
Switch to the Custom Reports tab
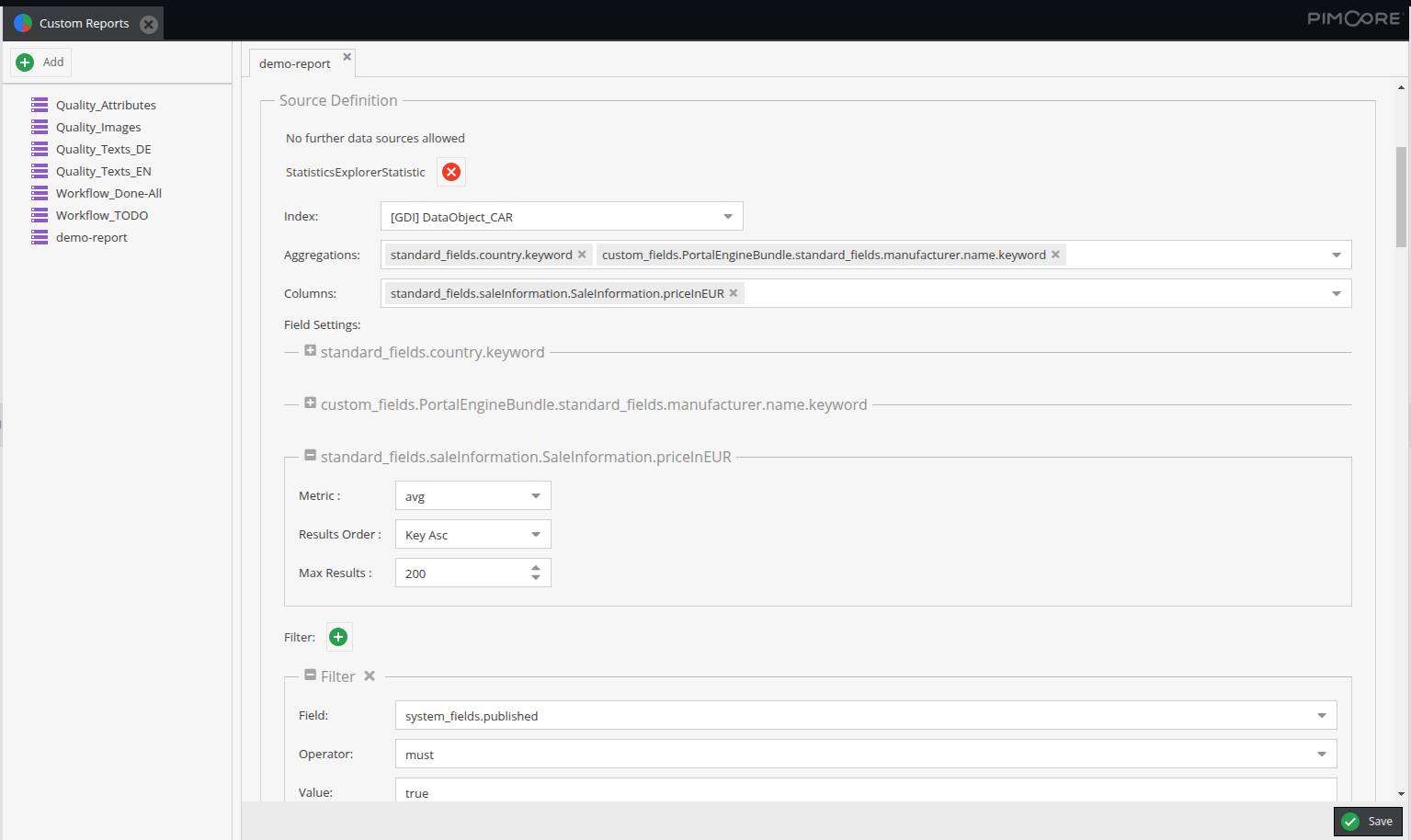coord(83,22)
